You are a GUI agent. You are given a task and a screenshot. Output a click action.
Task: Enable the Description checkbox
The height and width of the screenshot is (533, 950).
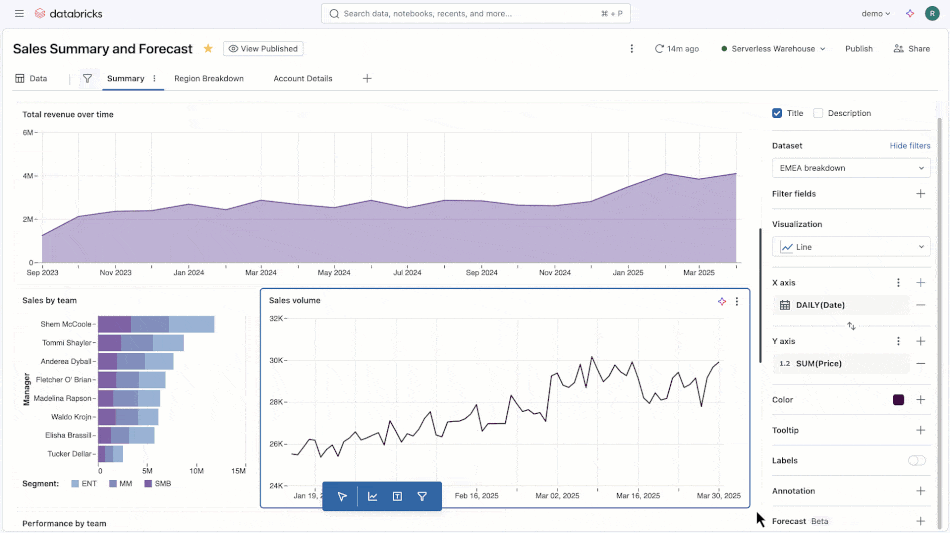tap(818, 113)
